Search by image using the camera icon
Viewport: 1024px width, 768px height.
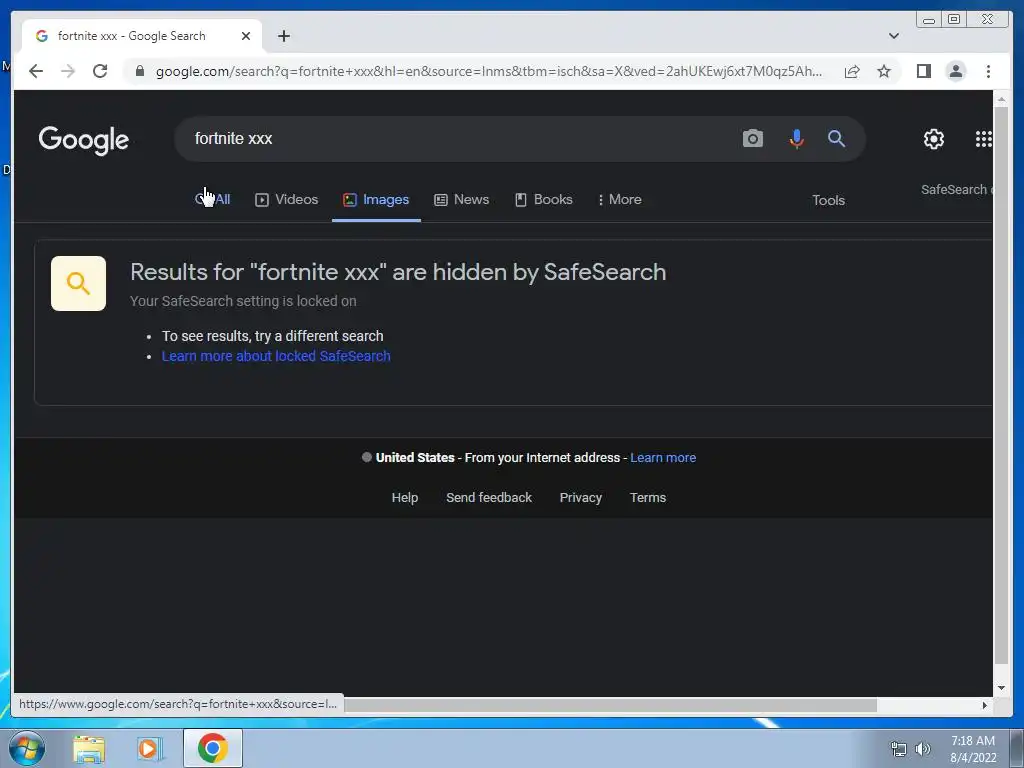(x=752, y=138)
